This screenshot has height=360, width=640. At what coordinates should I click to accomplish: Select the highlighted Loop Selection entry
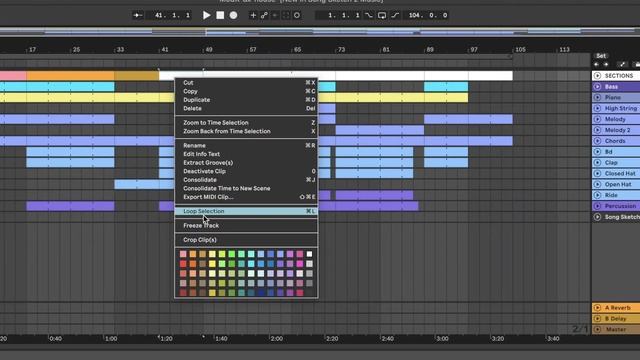click(246, 211)
